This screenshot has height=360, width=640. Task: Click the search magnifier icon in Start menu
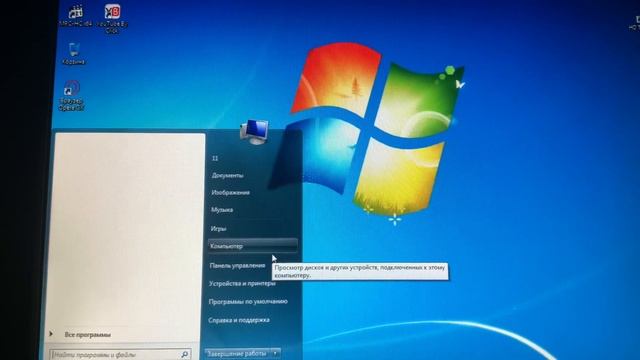click(x=184, y=354)
